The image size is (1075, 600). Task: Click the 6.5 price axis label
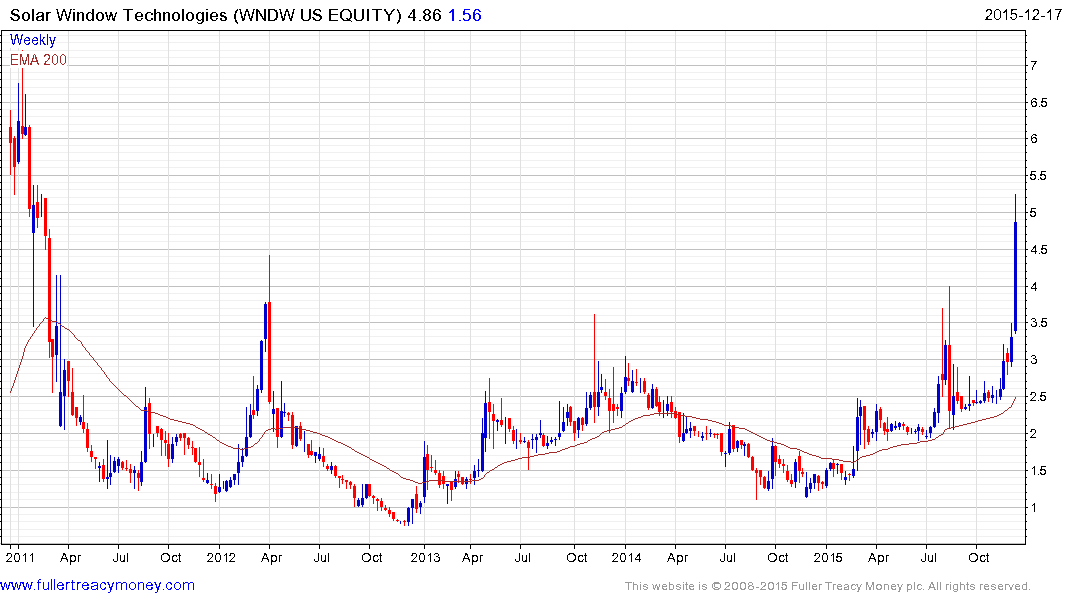(x=1038, y=103)
